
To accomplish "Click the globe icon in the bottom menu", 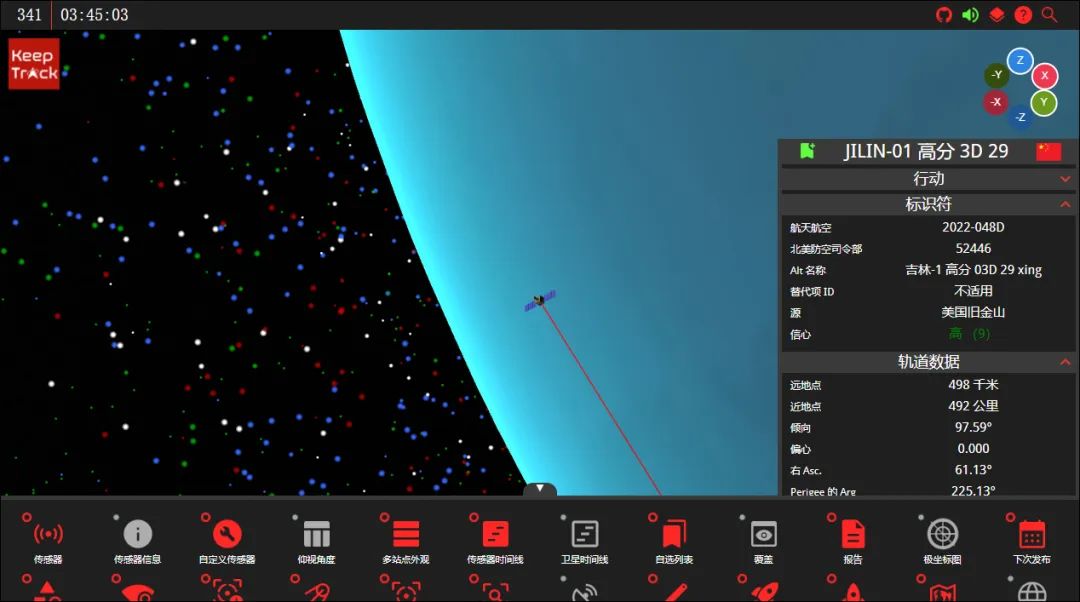I will (1032, 592).
